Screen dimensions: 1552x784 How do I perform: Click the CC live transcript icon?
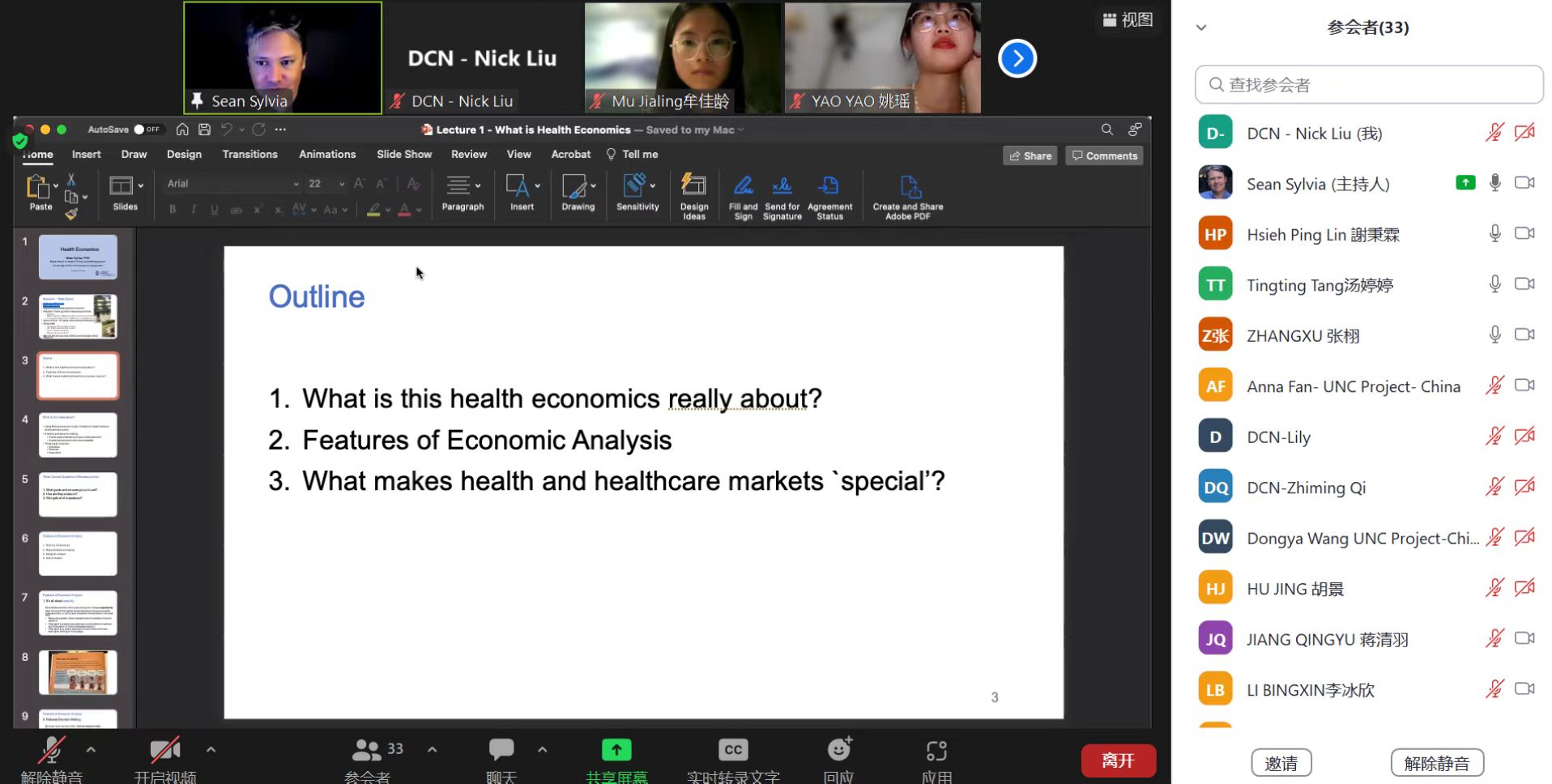click(732, 750)
